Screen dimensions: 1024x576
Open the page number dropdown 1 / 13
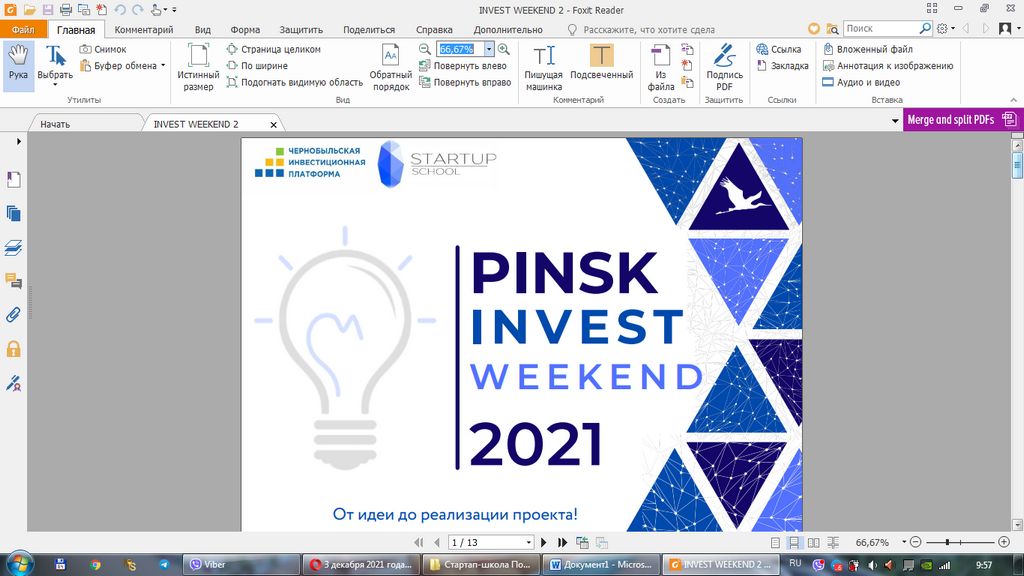point(528,542)
